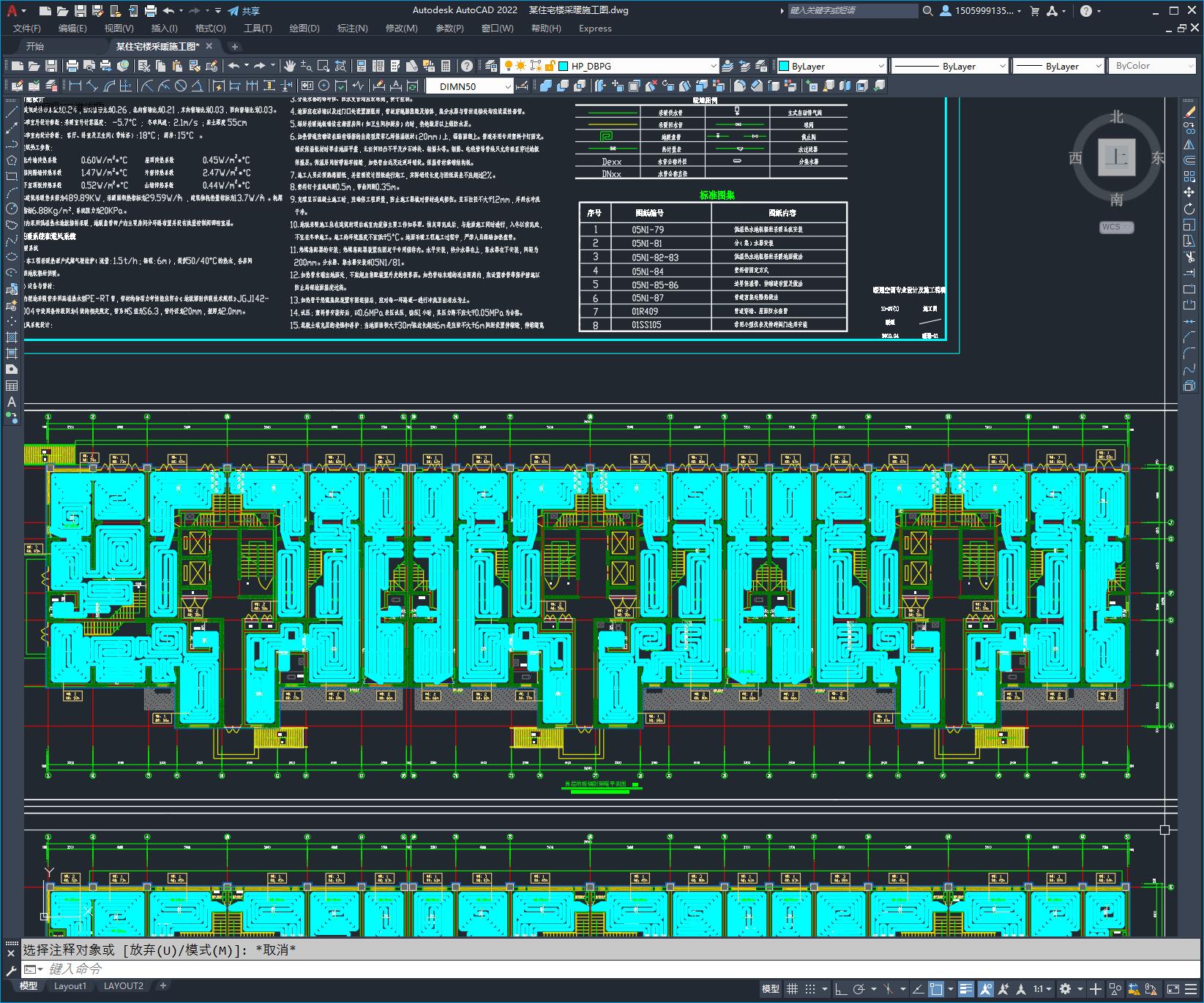
Task: Switch to the LAYOUT2 tab
Action: [x=124, y=985]
